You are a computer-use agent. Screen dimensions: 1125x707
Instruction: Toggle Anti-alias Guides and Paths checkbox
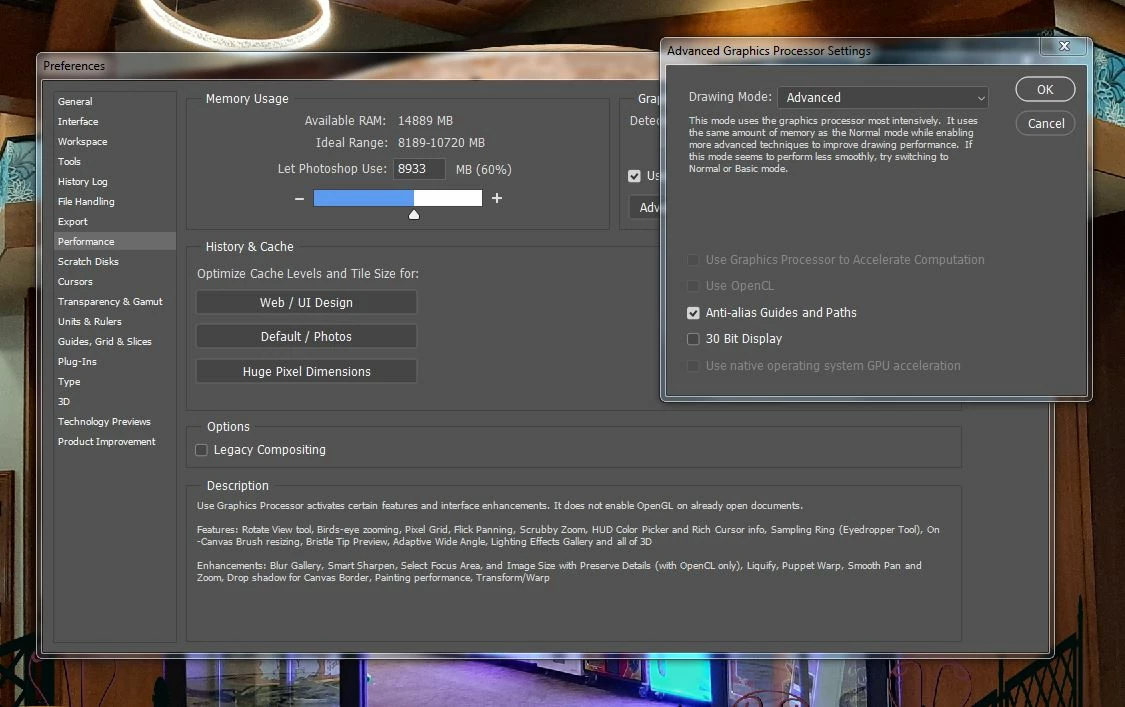(x=693, y=313)
